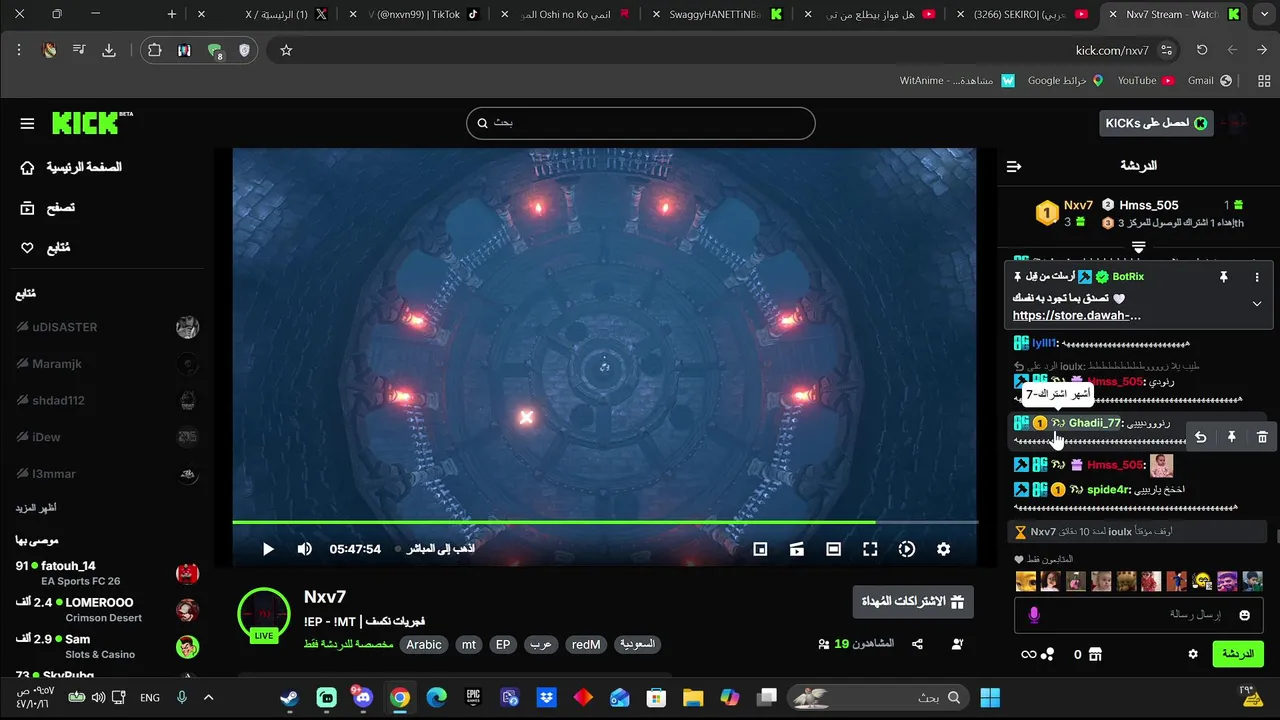The width and height of the screenshot is (1280, 720).
Task: Open the mini player
Action: pyautogui.click(x=760, y=549)
